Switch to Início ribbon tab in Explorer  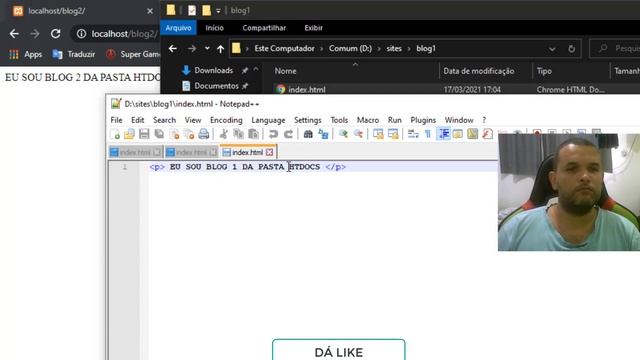pos(215,28)
